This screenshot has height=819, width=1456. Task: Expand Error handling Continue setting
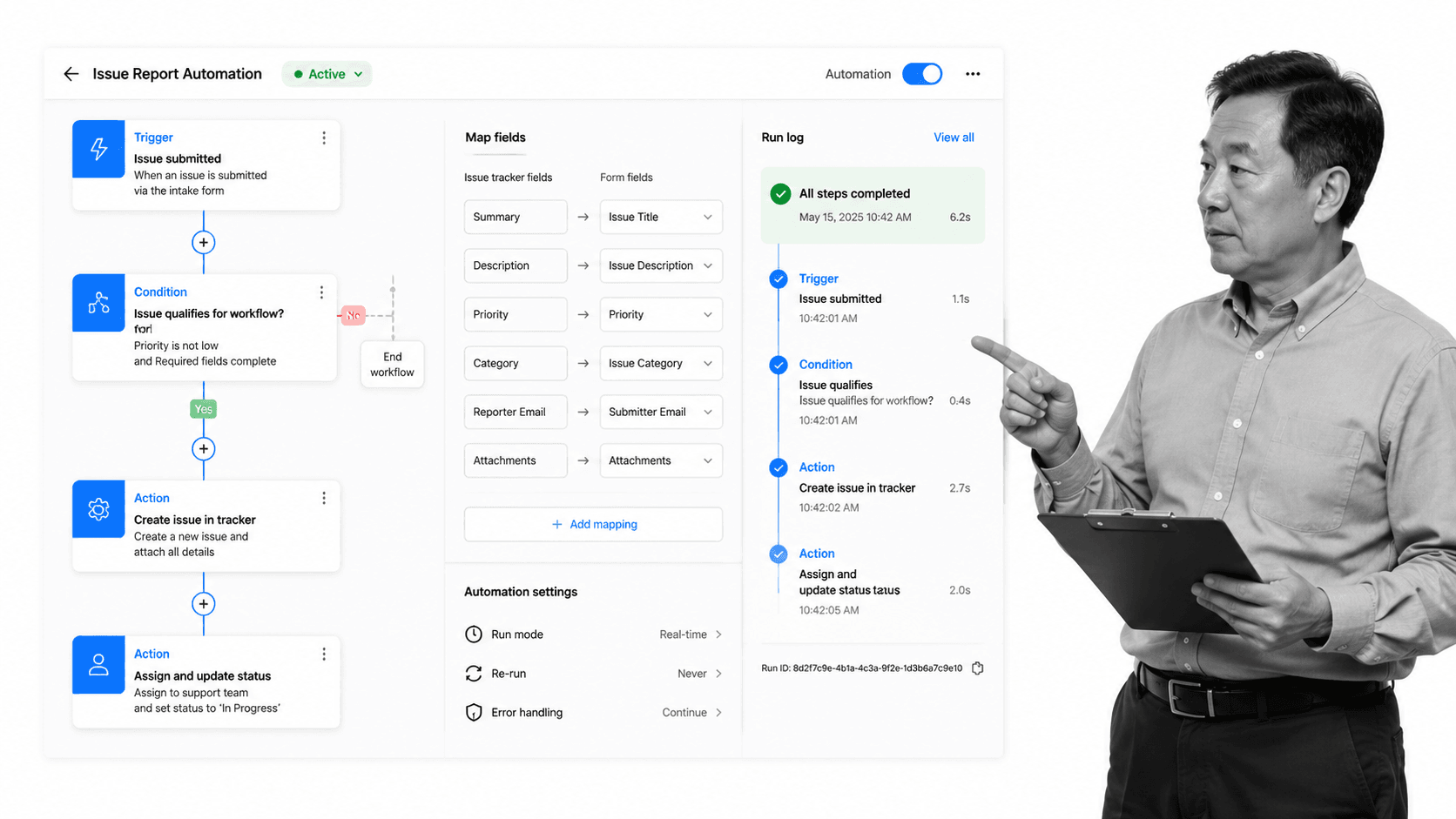(x=692, y=713)
